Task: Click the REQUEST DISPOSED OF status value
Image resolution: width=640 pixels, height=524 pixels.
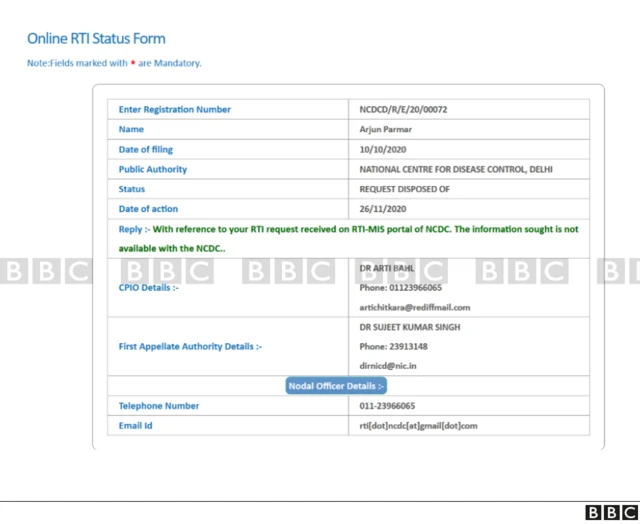Action: click(x=404, y=189)
